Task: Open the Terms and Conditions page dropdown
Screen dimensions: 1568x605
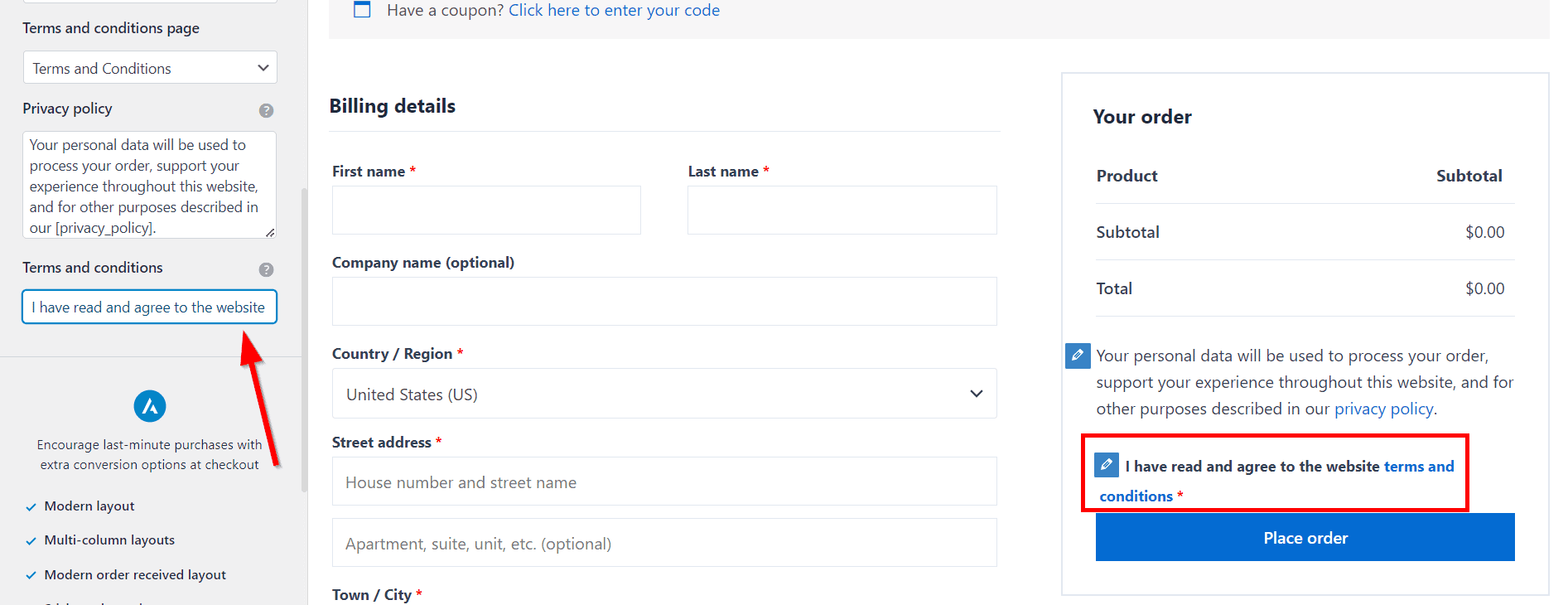Action: click(150, 68)
